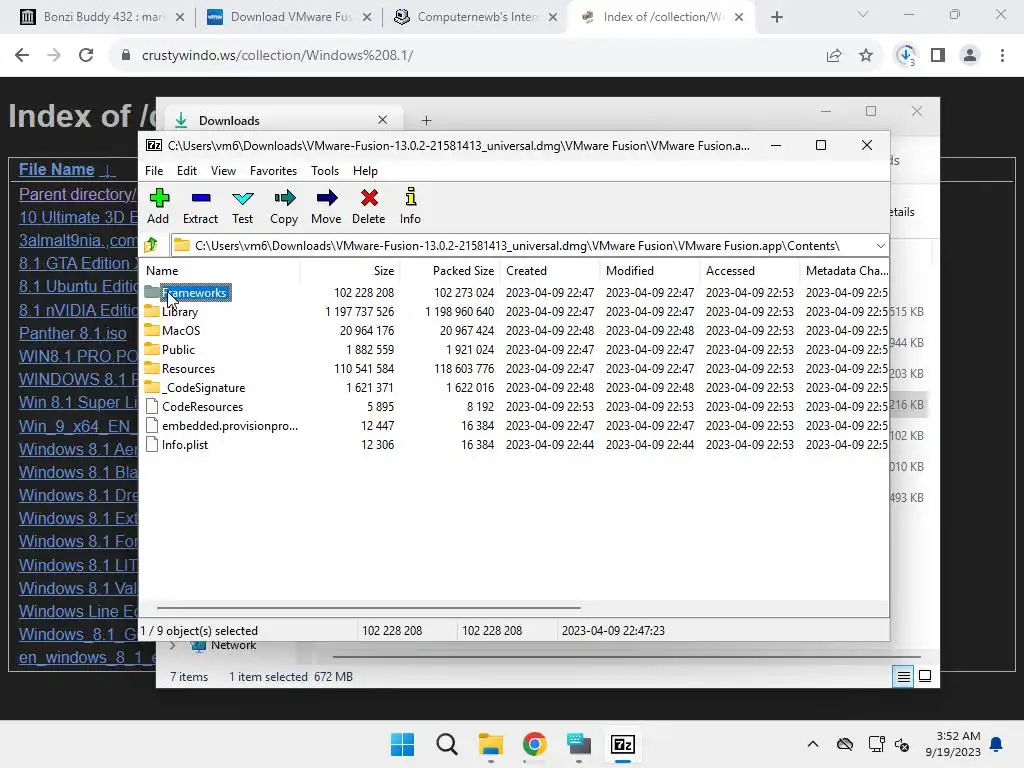This screenshot has width=1024, height=768.
Task: Toggle Chrome side panel icon
Action: (938, 56)
